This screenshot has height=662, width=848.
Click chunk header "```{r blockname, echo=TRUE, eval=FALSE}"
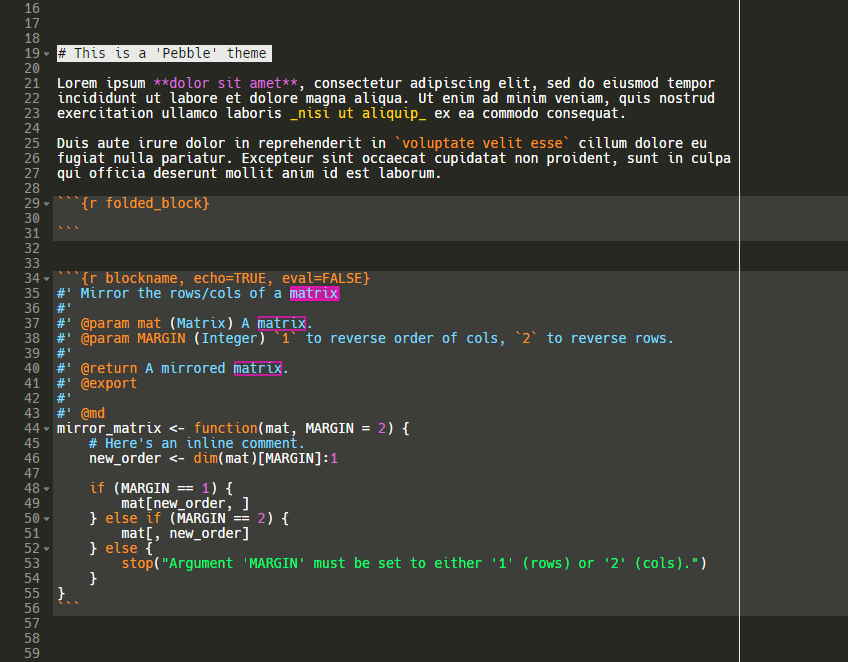click(214, 278)
